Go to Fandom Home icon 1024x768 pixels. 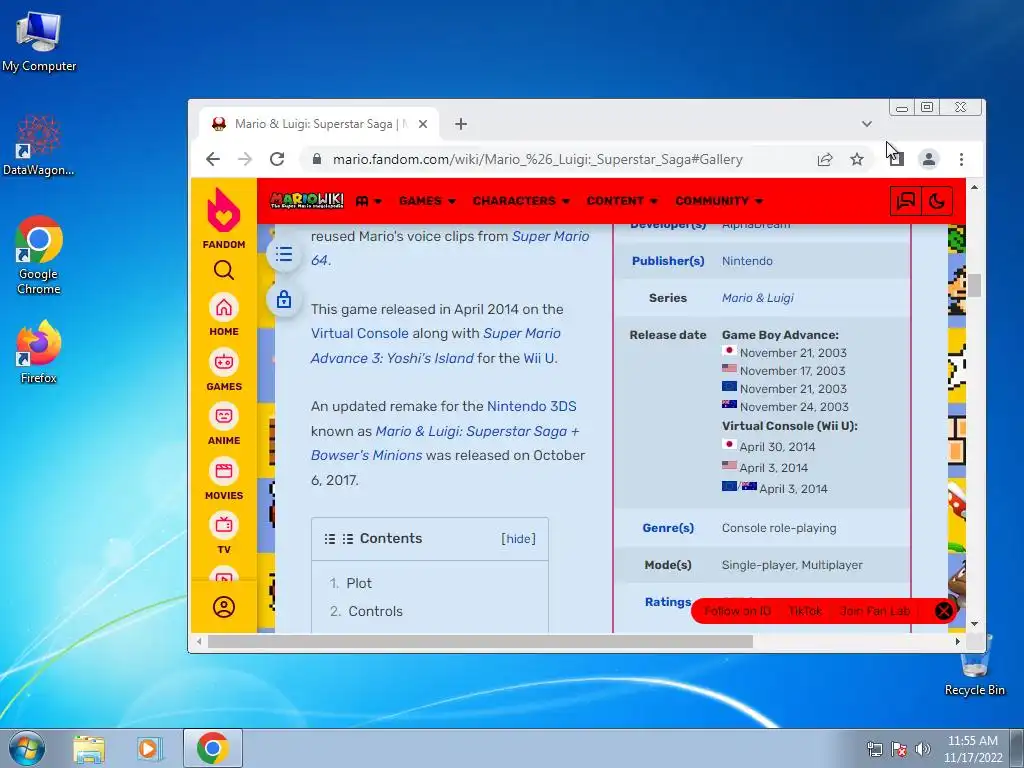[223, 308]
